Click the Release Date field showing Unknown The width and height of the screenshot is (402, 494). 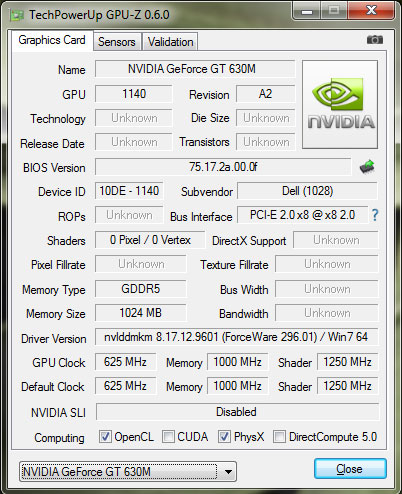pyautogui.click(x=134, y=142)
